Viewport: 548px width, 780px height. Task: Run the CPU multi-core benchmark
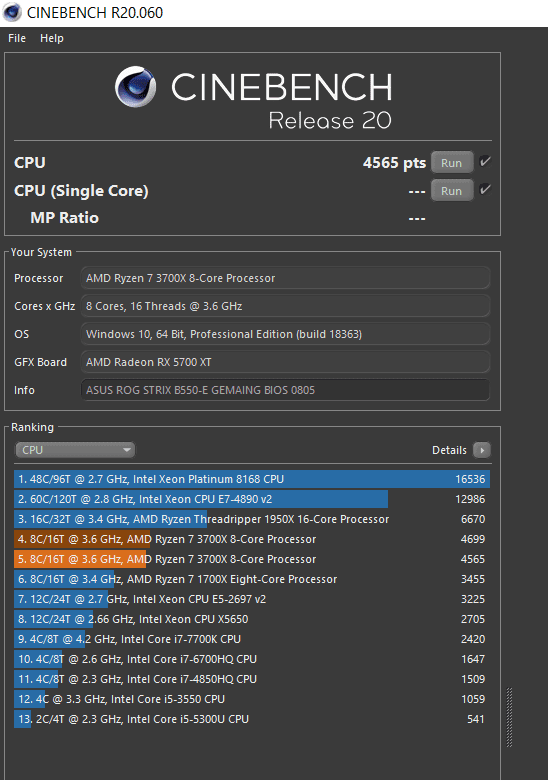pyautogui.click(x=452, y=163)
